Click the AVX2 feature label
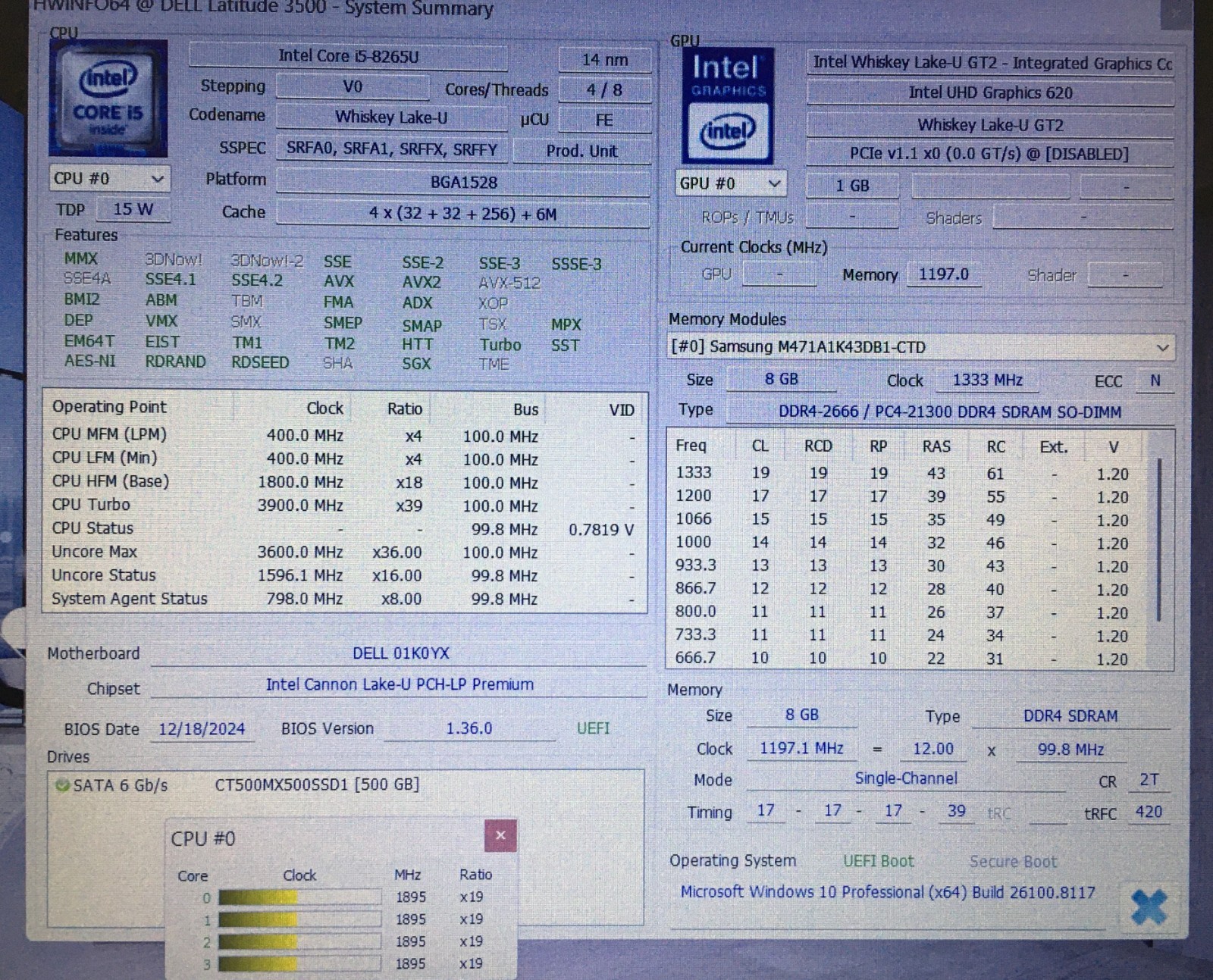Screen dimensions: 1213x980 tap(422, 282)
